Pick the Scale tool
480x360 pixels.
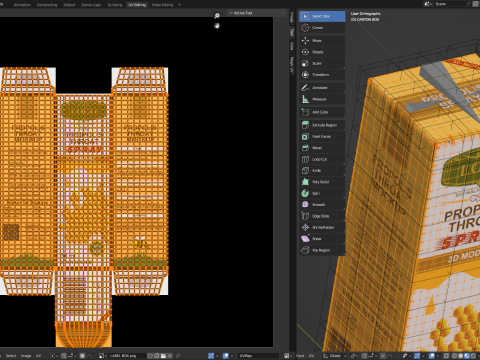322,63
